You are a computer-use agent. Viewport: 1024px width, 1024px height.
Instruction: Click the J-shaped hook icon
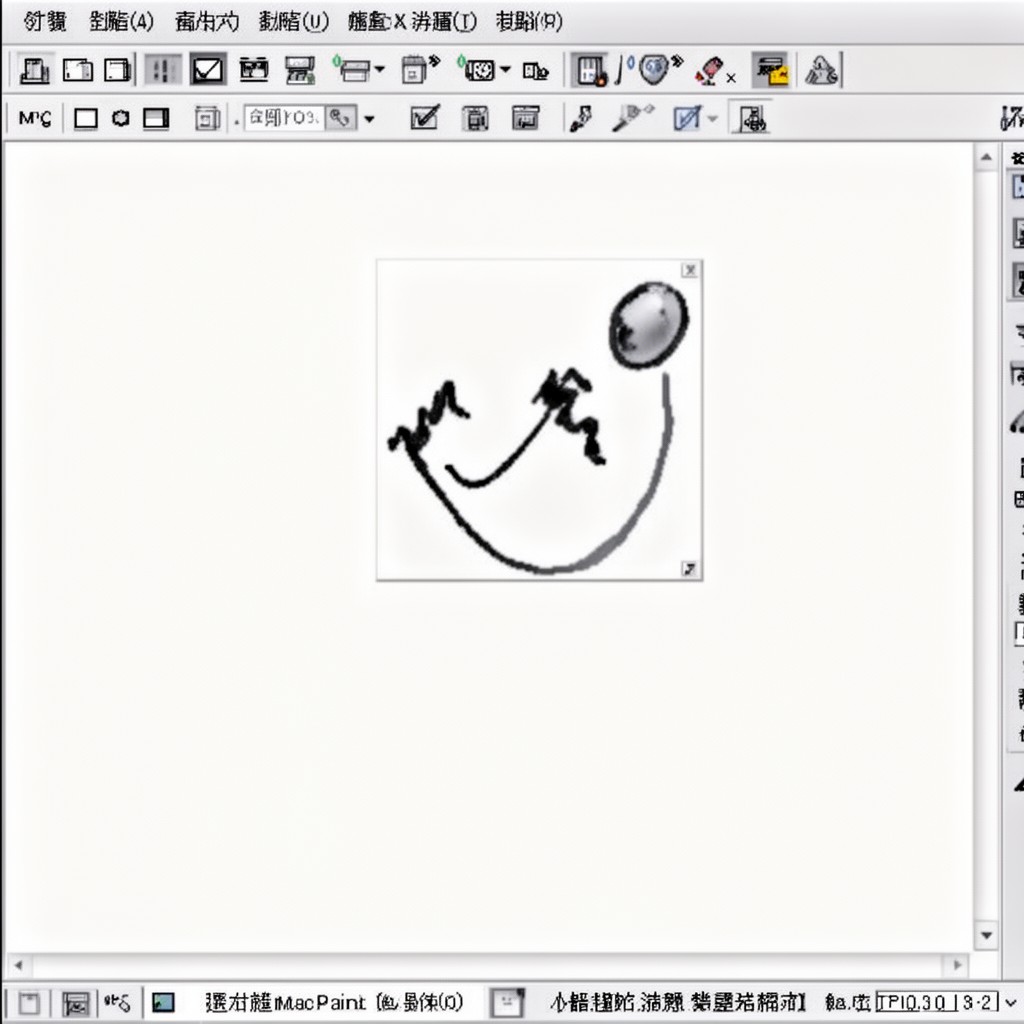(624, 70)
